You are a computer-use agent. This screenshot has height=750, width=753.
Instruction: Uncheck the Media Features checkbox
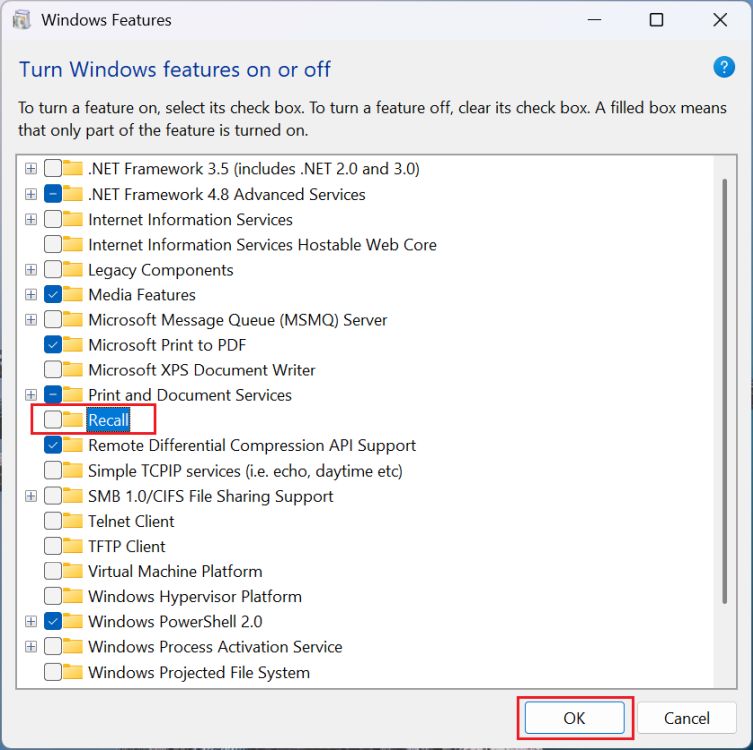(x=53, y=294)
